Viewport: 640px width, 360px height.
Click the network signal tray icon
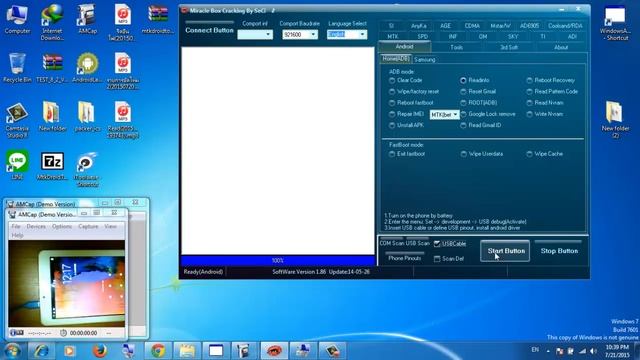tap(582, 351)
